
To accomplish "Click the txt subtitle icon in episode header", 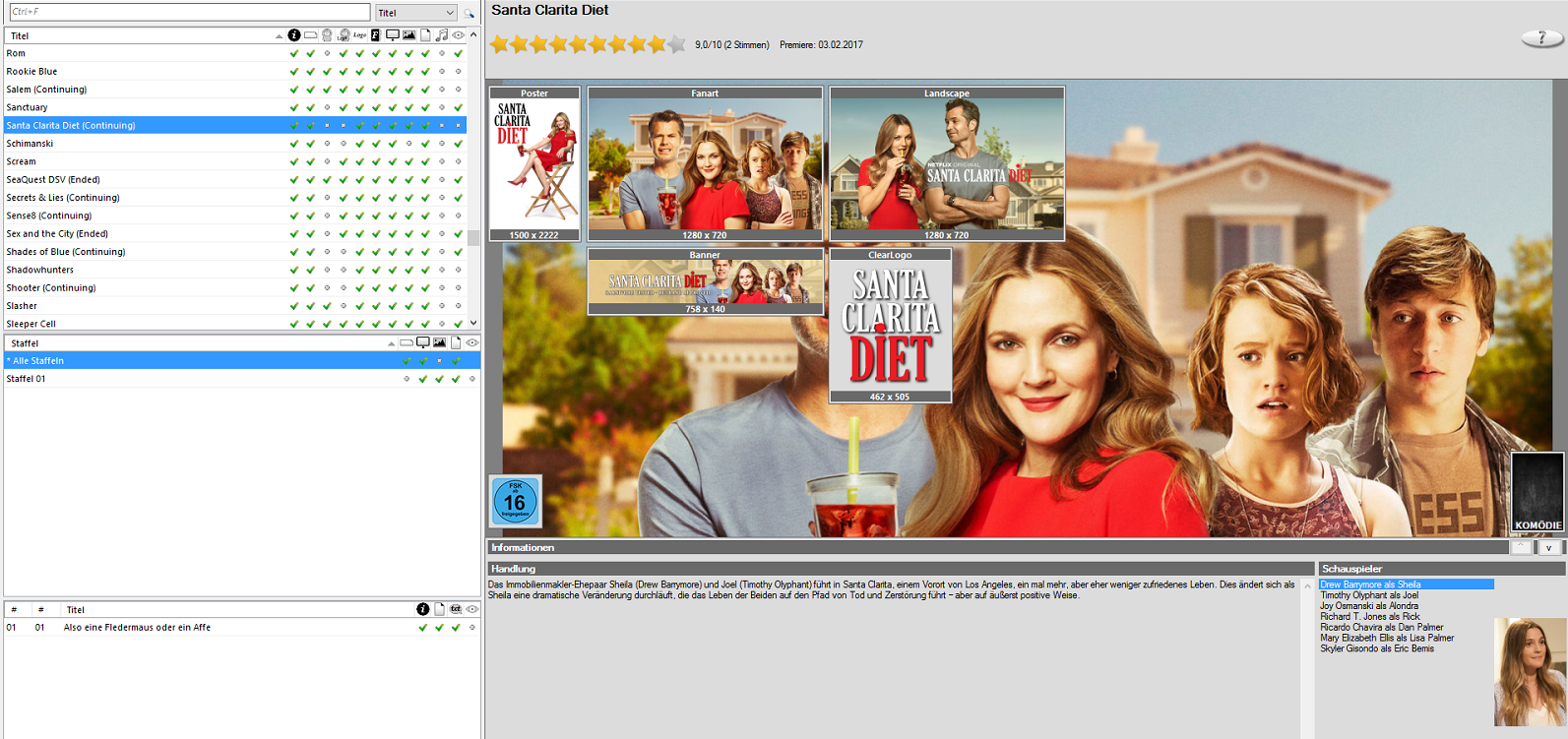I will coord(456,609).
